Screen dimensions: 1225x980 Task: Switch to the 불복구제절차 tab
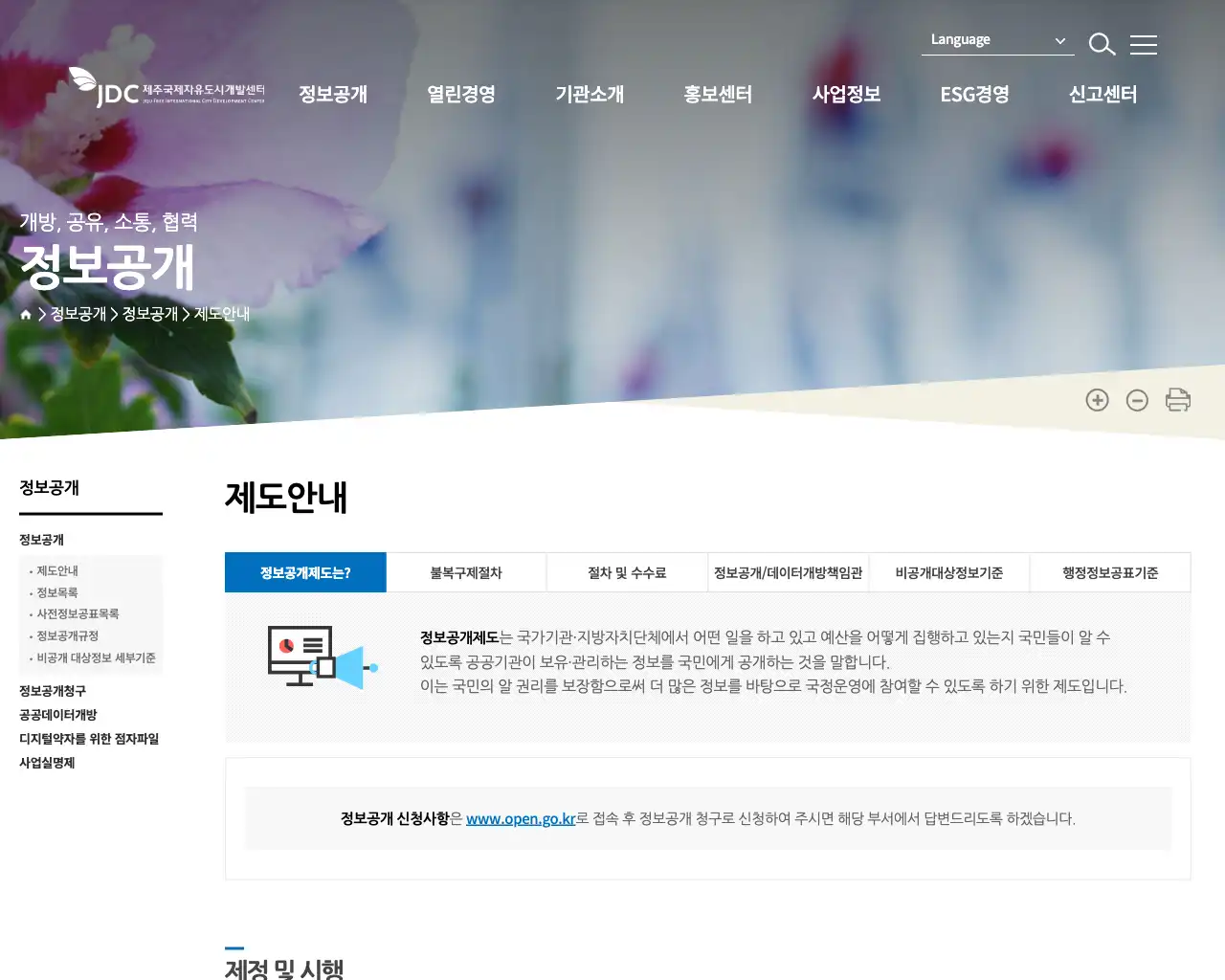[466, 572]
